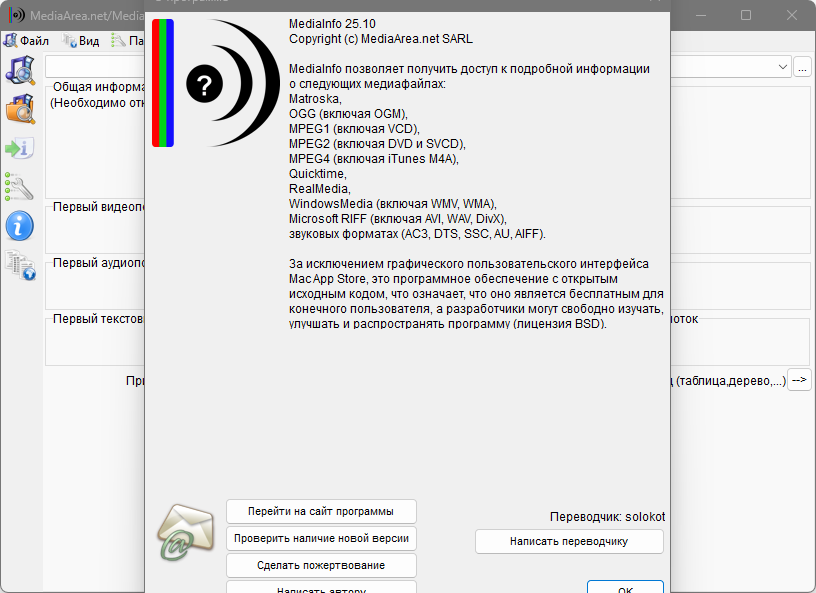Close the main MediaInfo window

(x=792, y=15)
